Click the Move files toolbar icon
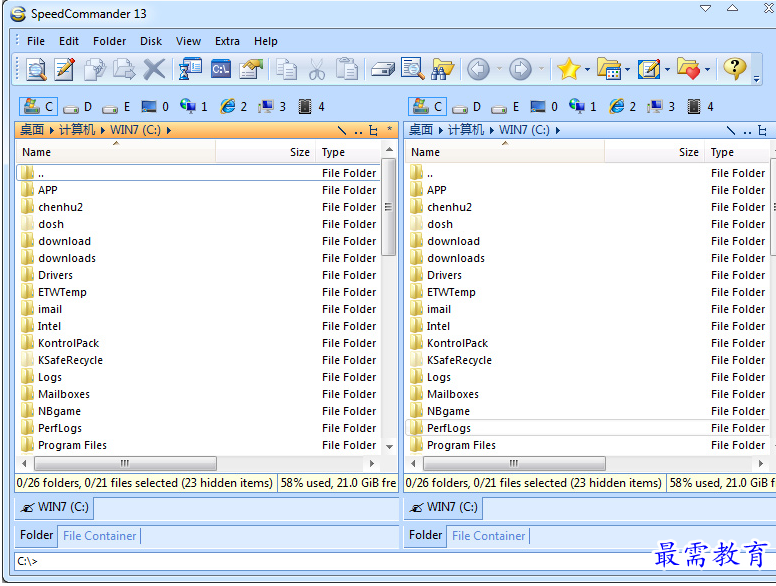The height and width of the screenshot is (586, 776). pos(124,69)
